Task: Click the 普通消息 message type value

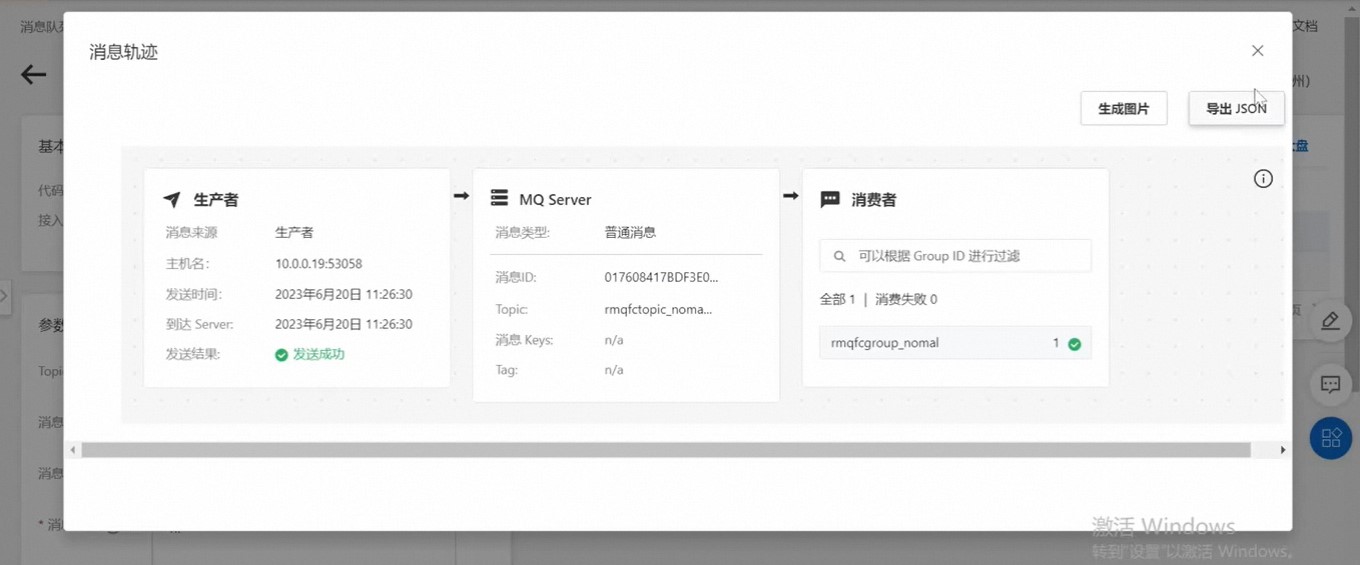Action: [630, 232]
